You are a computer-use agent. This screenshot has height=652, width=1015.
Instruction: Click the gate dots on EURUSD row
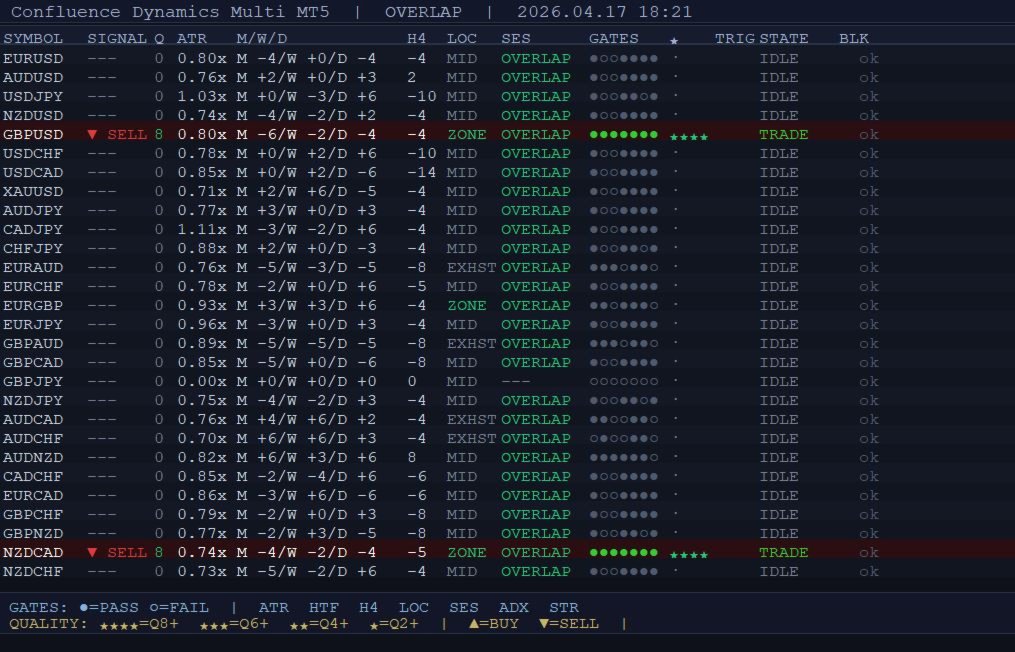pyautogui.click(x=624, y=59)
